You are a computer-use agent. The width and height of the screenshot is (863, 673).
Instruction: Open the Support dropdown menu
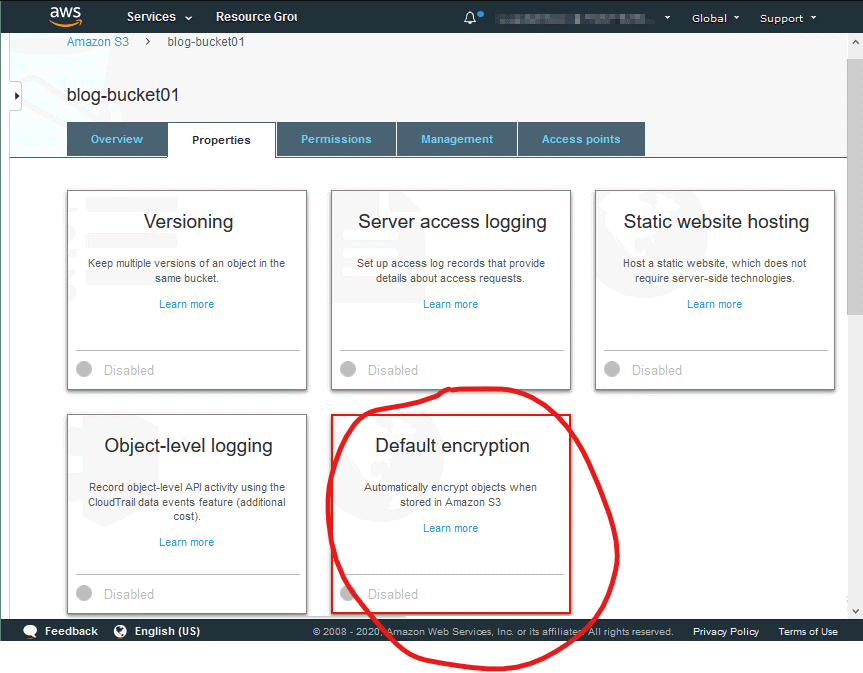pos(788,18)
